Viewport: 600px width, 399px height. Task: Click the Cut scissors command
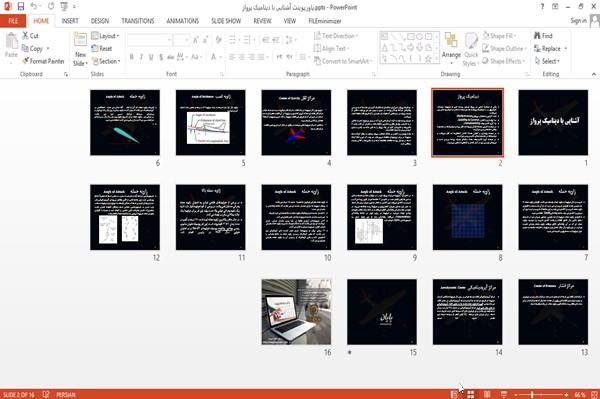pos(31,36)
